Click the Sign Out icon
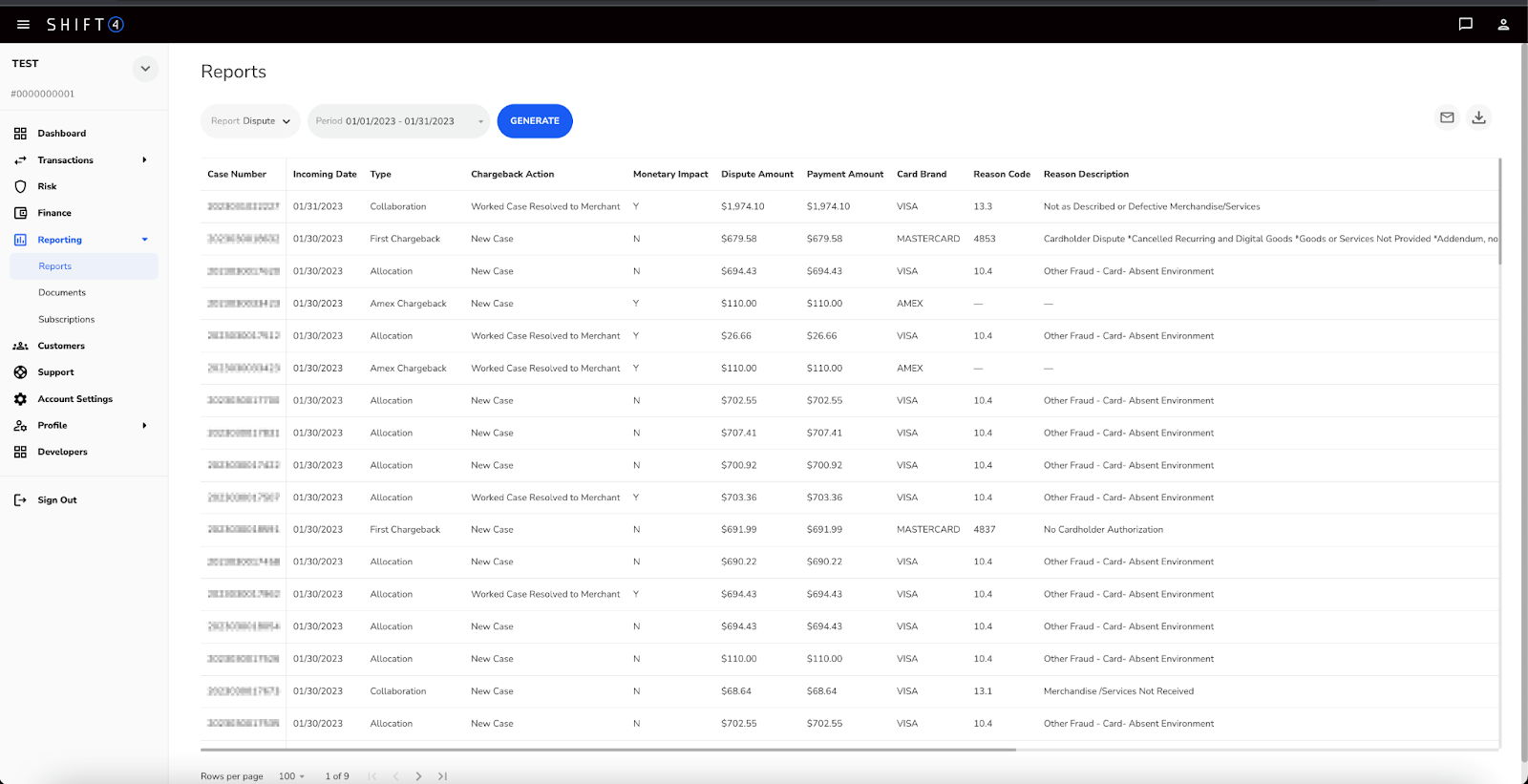Viewport: 1528px width, 784px height. pos(20,500)
